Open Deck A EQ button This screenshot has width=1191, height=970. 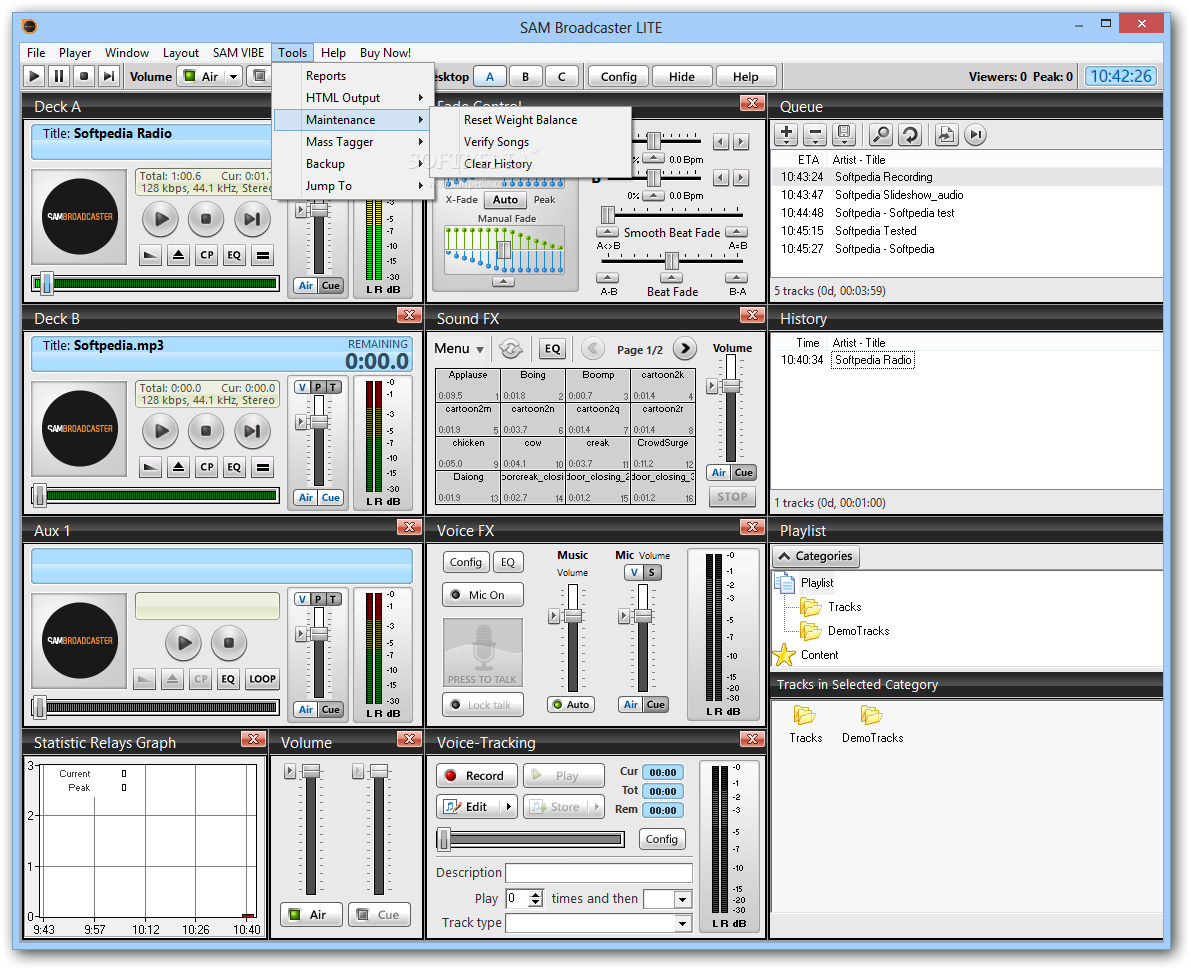pyautogui.click(x=234, y=255)
